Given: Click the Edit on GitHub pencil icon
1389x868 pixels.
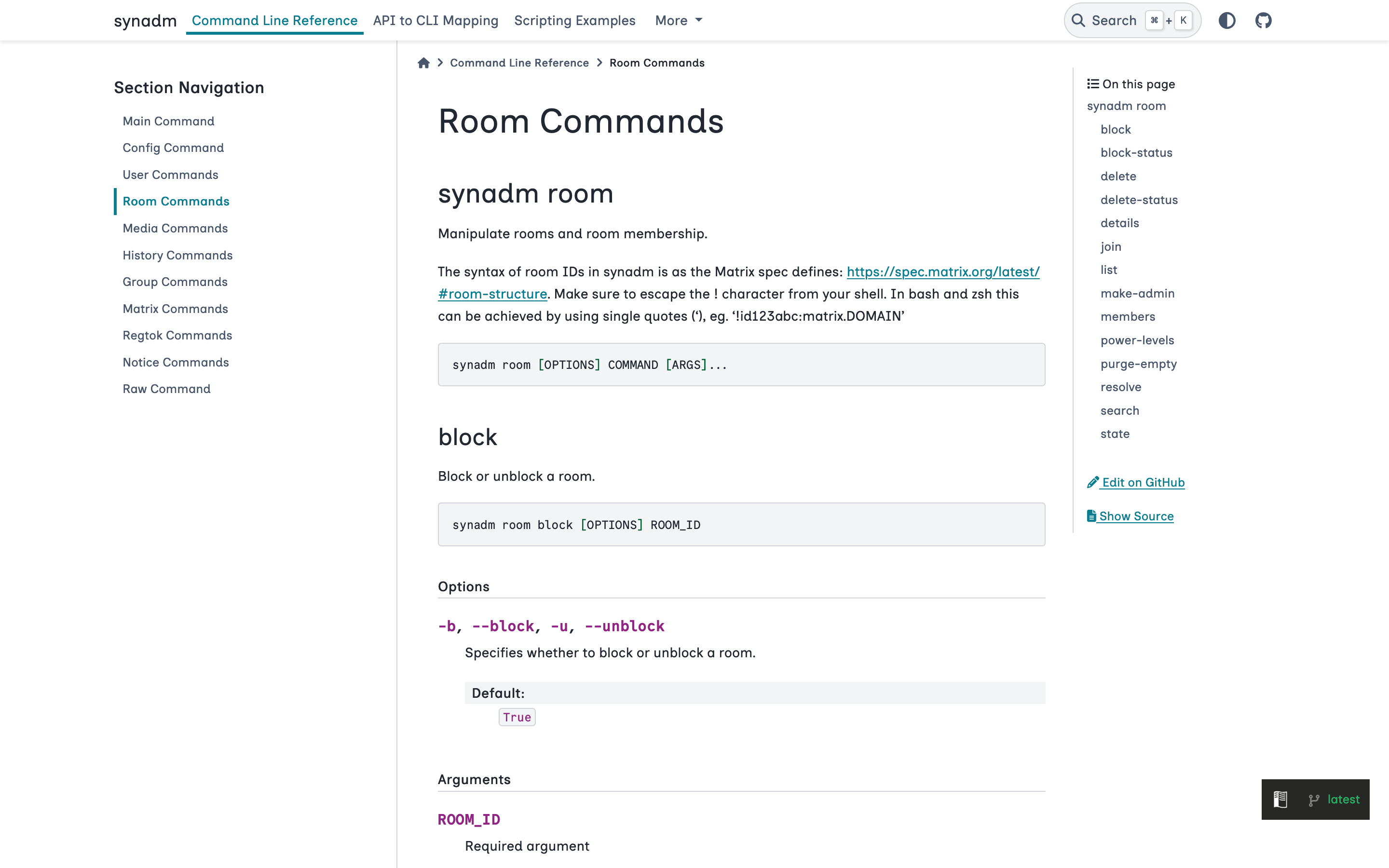Looking at the screenshot, I should (x=1092, y=482).
